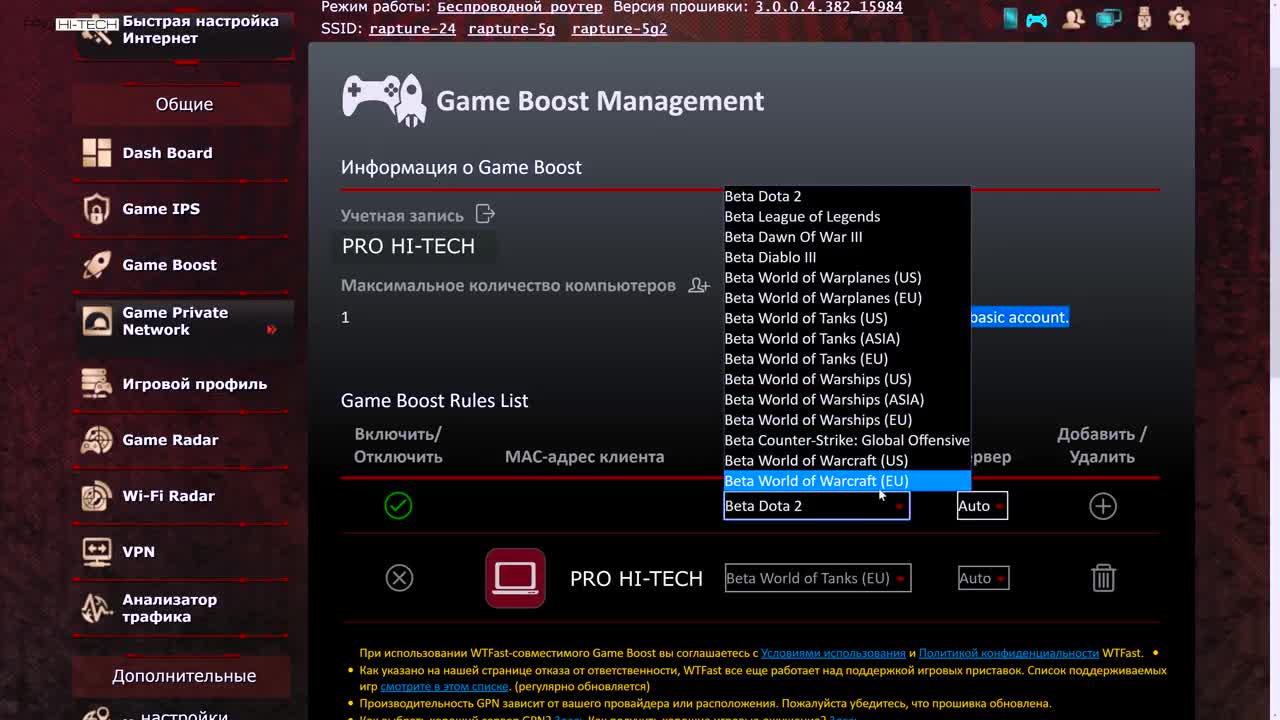
Task: Open VPN menu item
Action: tap(138, 552)
